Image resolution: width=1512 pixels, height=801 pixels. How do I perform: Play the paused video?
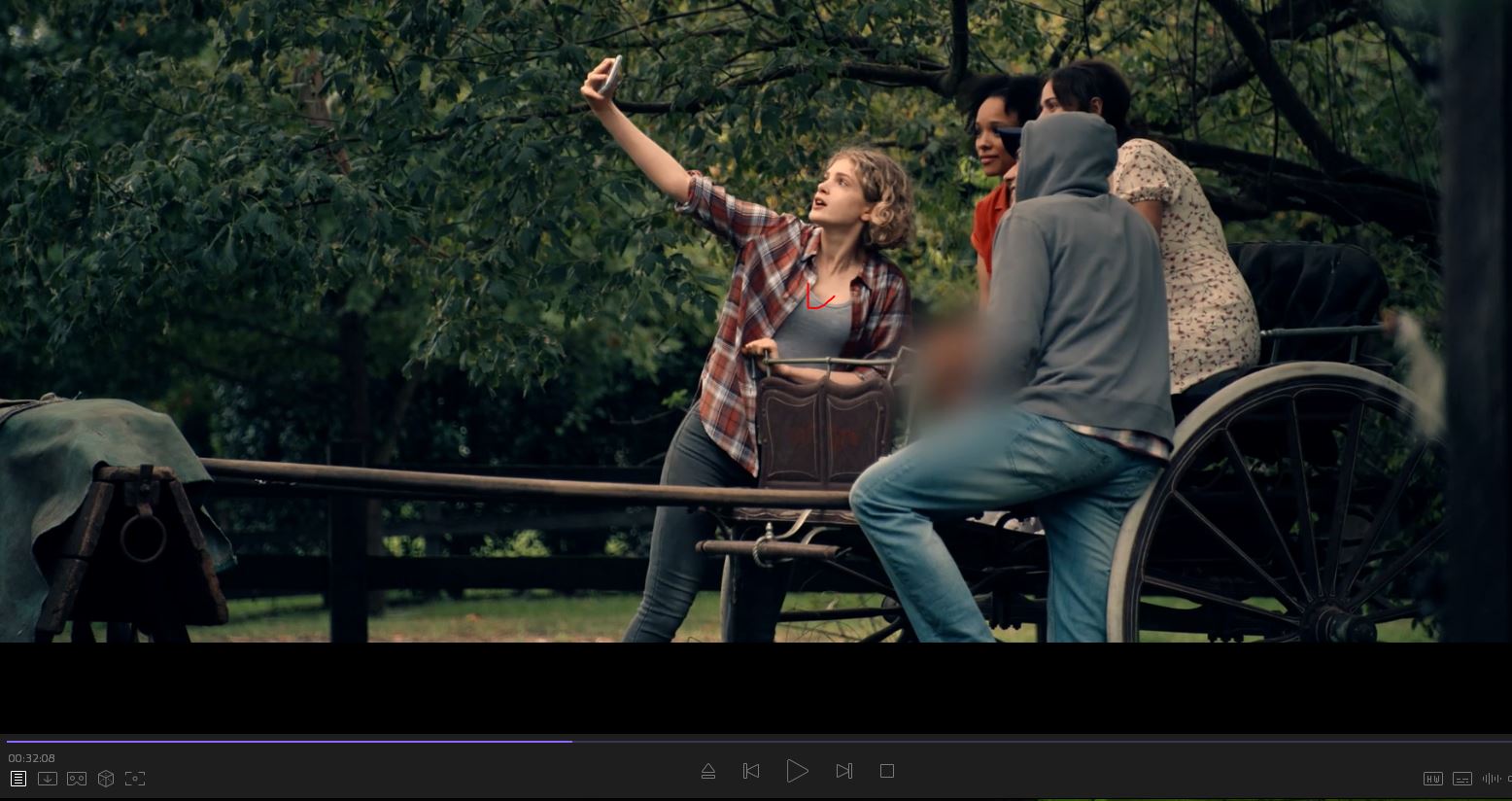point(797,771)
